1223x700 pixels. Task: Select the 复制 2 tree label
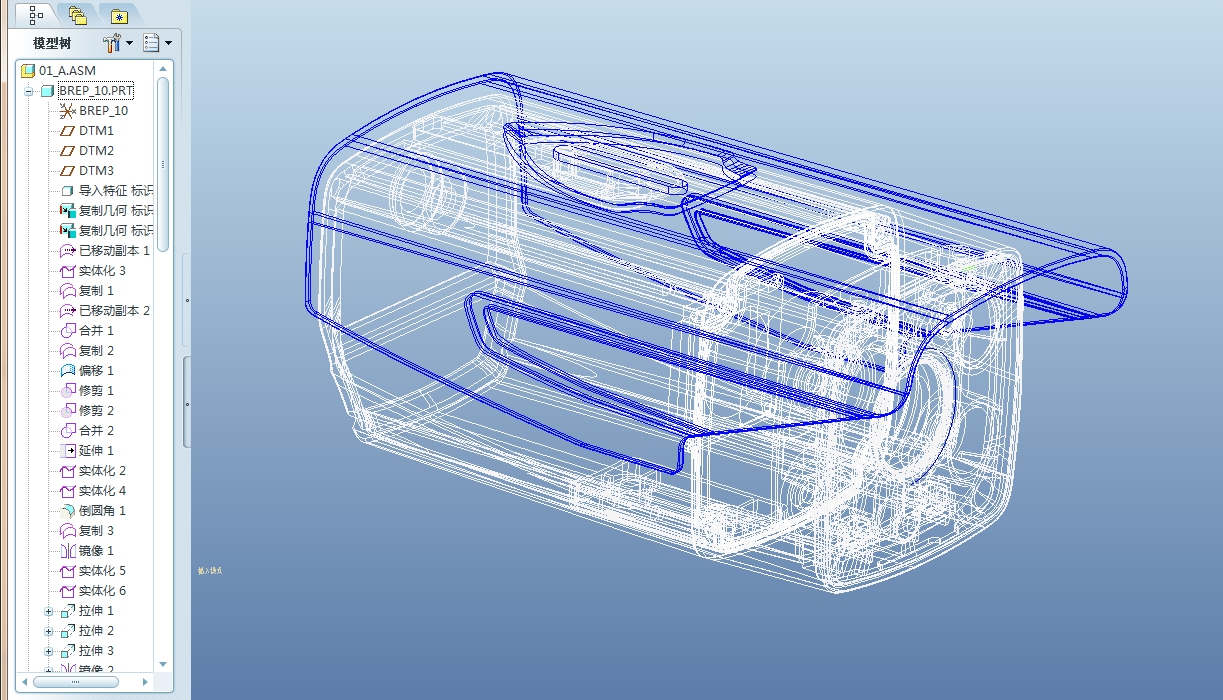pyautogui.click(x=96, y=351)
